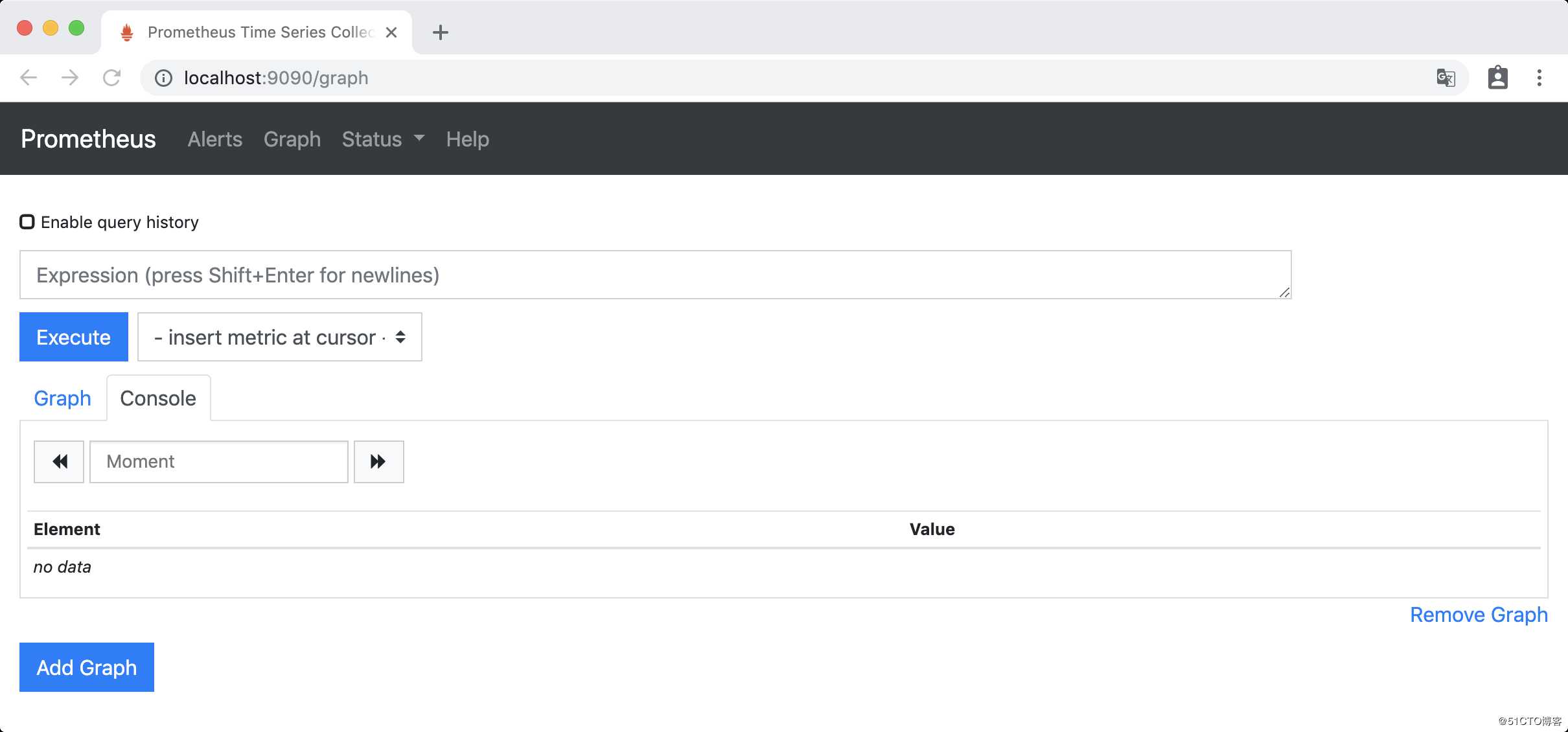Click the Graph navigation icon
Image resolution: width=1568 pixels, height=732 pixels.
[292, 139]
